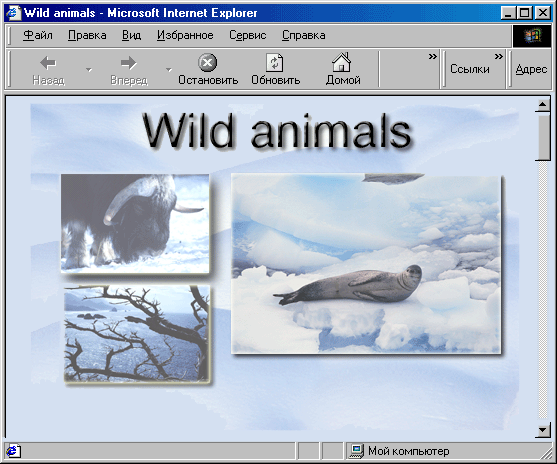Click the scroll down arrow button
The width and height of the screenshot is (557, 464).
pos(543,430)
